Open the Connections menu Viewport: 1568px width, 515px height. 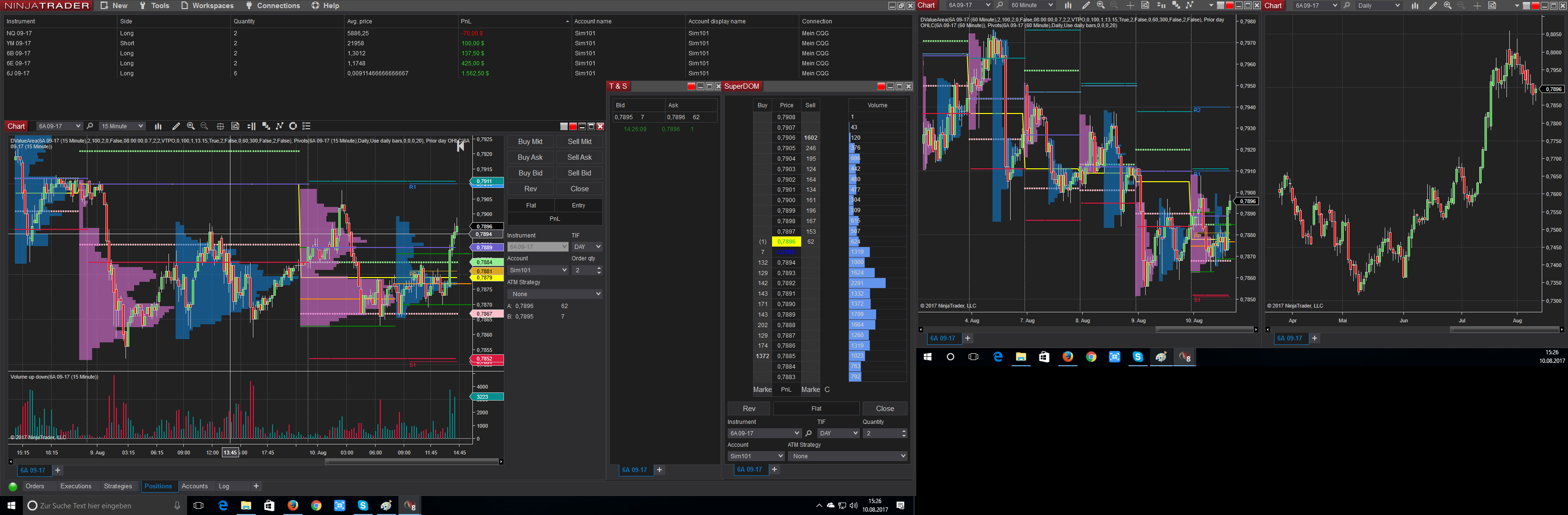(x=272, y=5)
